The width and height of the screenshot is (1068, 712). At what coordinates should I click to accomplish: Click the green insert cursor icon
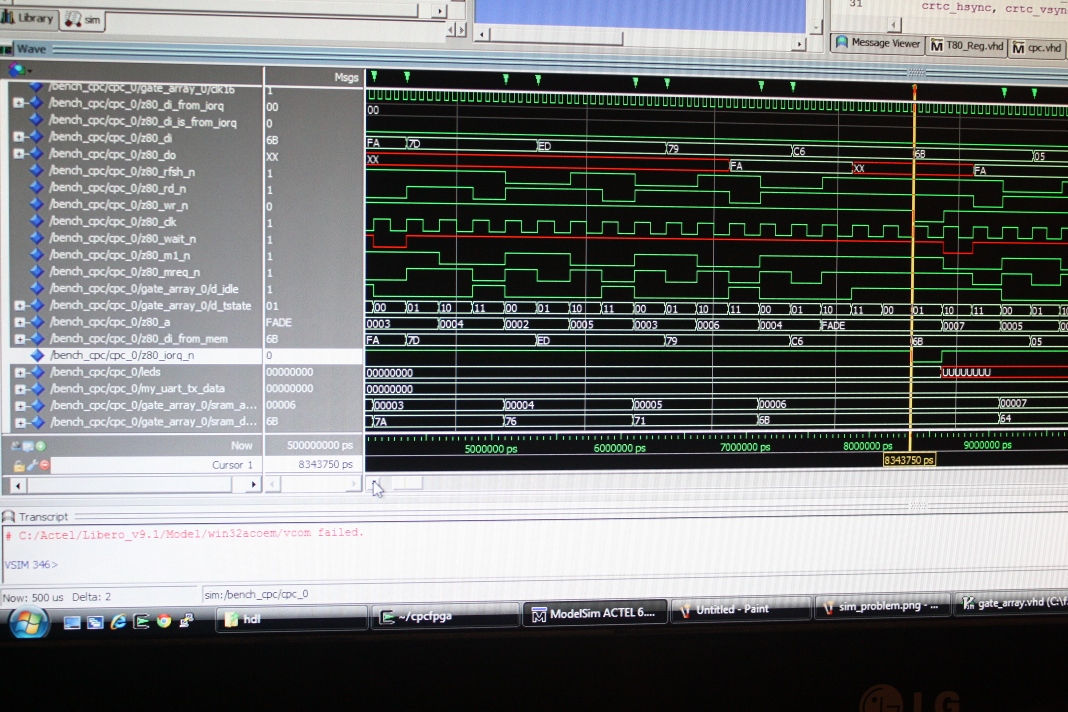coord(41,446)
